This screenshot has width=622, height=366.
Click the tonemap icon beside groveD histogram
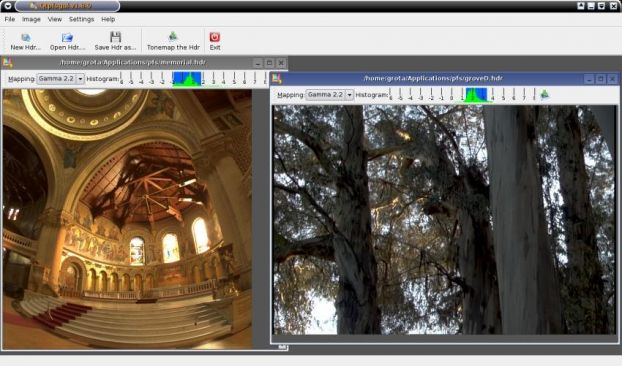click(x=545, y=94)
